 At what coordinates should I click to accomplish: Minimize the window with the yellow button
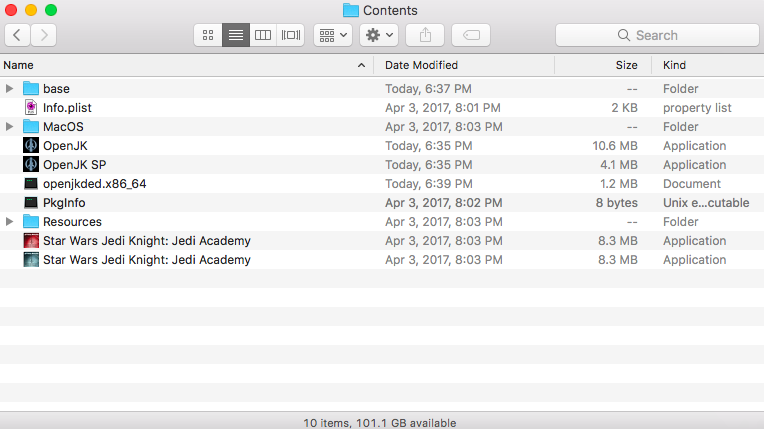pyautogui.click(x=31, y=10)
